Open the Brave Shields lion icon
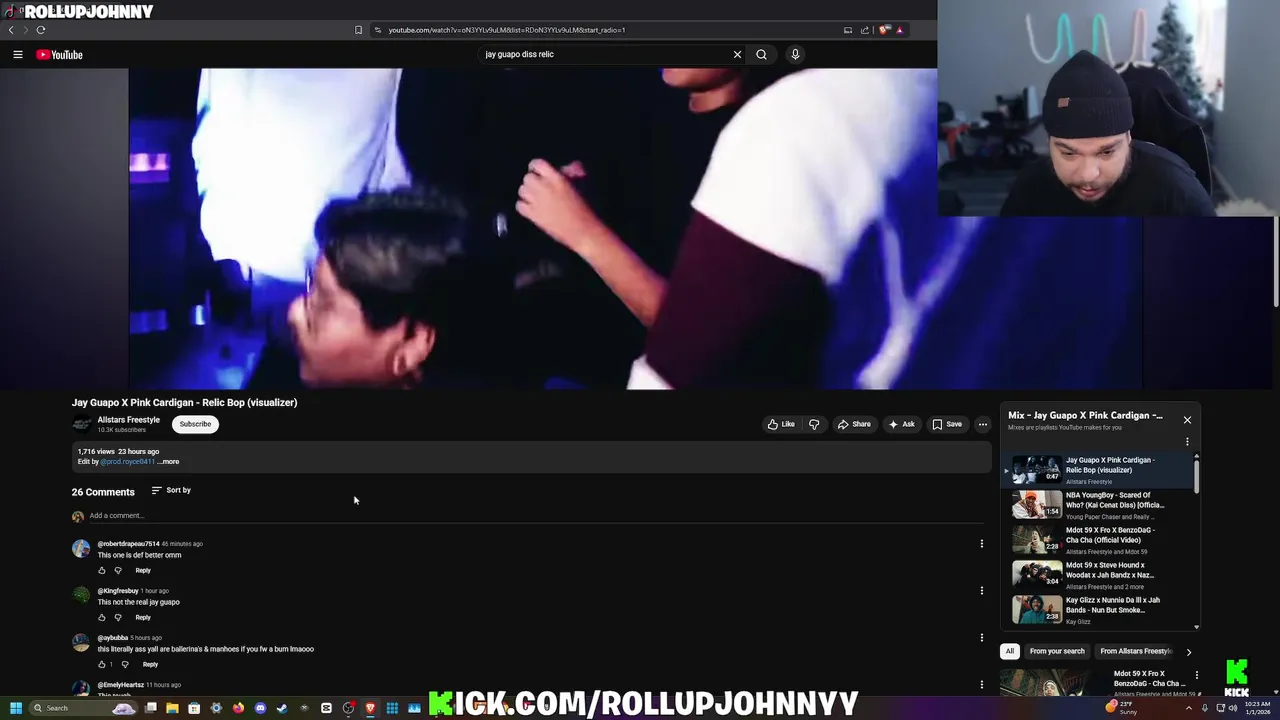Image resolution: width=1280 pixels, height=720 pixels. pyautogui.click(x=884, y=30)
